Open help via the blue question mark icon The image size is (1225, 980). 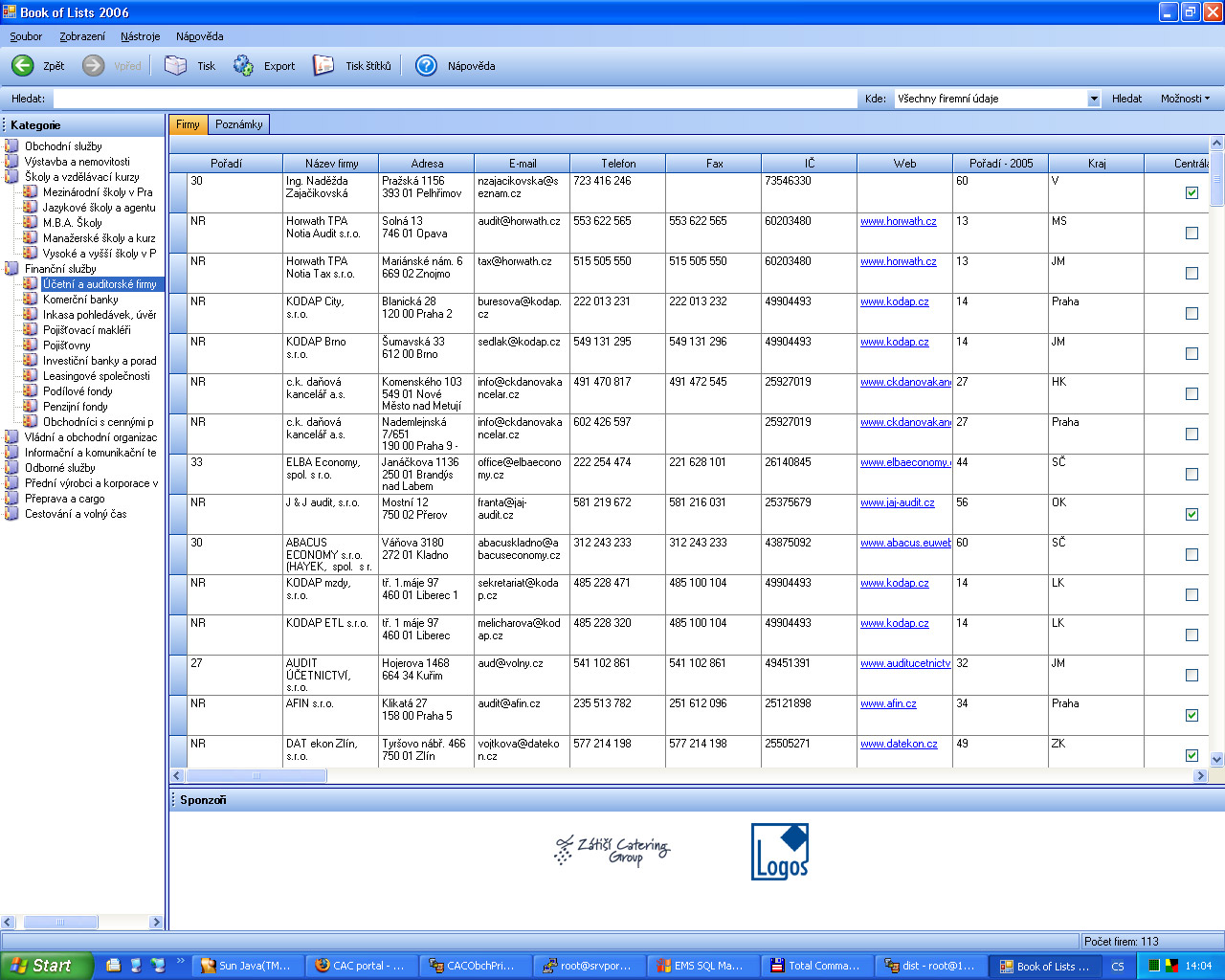pyautogui.click(x=426, y=65)
